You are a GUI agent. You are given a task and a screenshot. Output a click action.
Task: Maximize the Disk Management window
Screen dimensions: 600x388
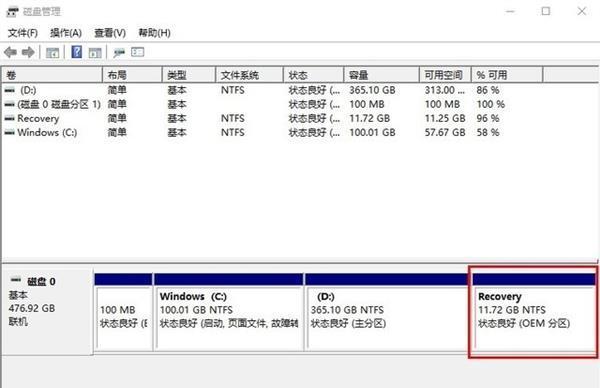546,11
